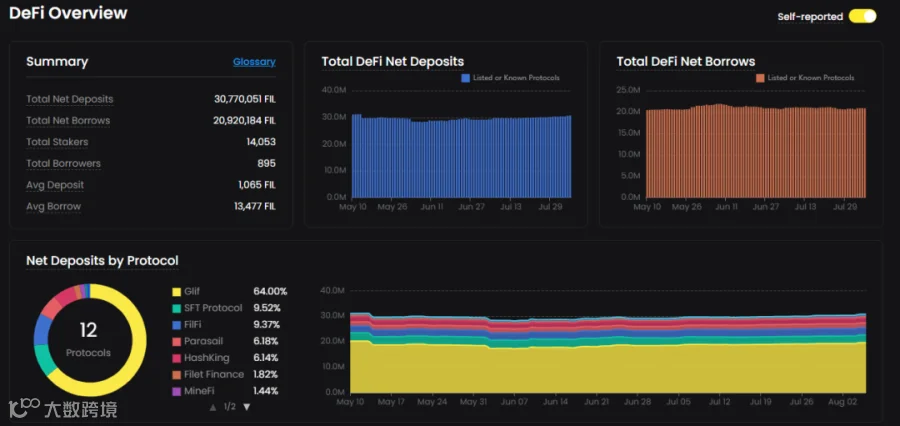
Task: Click the FilFi legend label
Action: (193, 325)
